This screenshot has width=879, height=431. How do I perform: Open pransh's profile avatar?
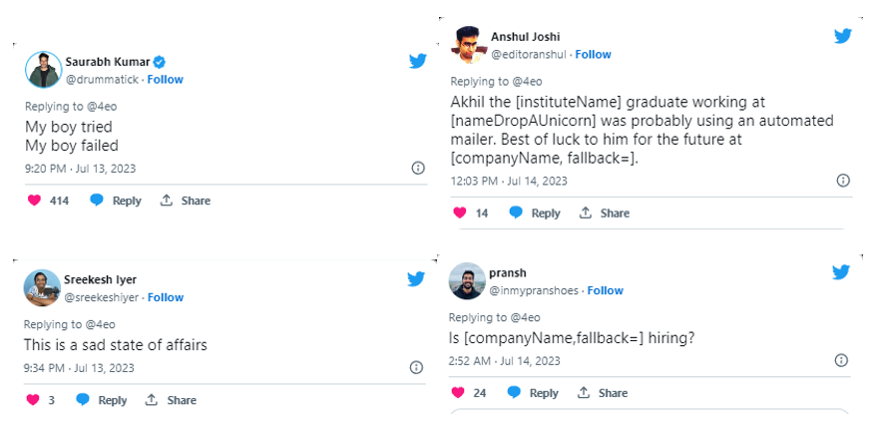(x=466, y=281)
